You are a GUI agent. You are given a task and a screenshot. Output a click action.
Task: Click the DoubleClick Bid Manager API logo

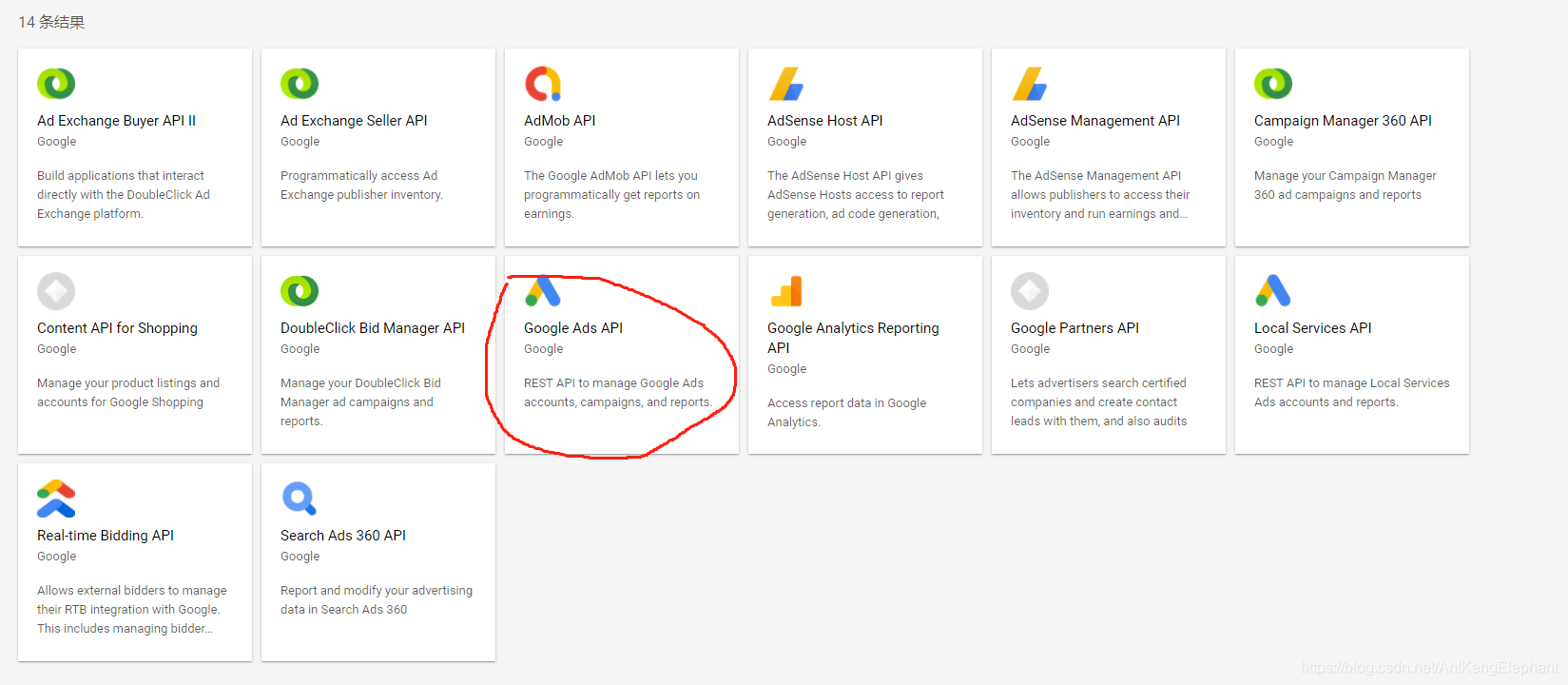coord(300,291)
